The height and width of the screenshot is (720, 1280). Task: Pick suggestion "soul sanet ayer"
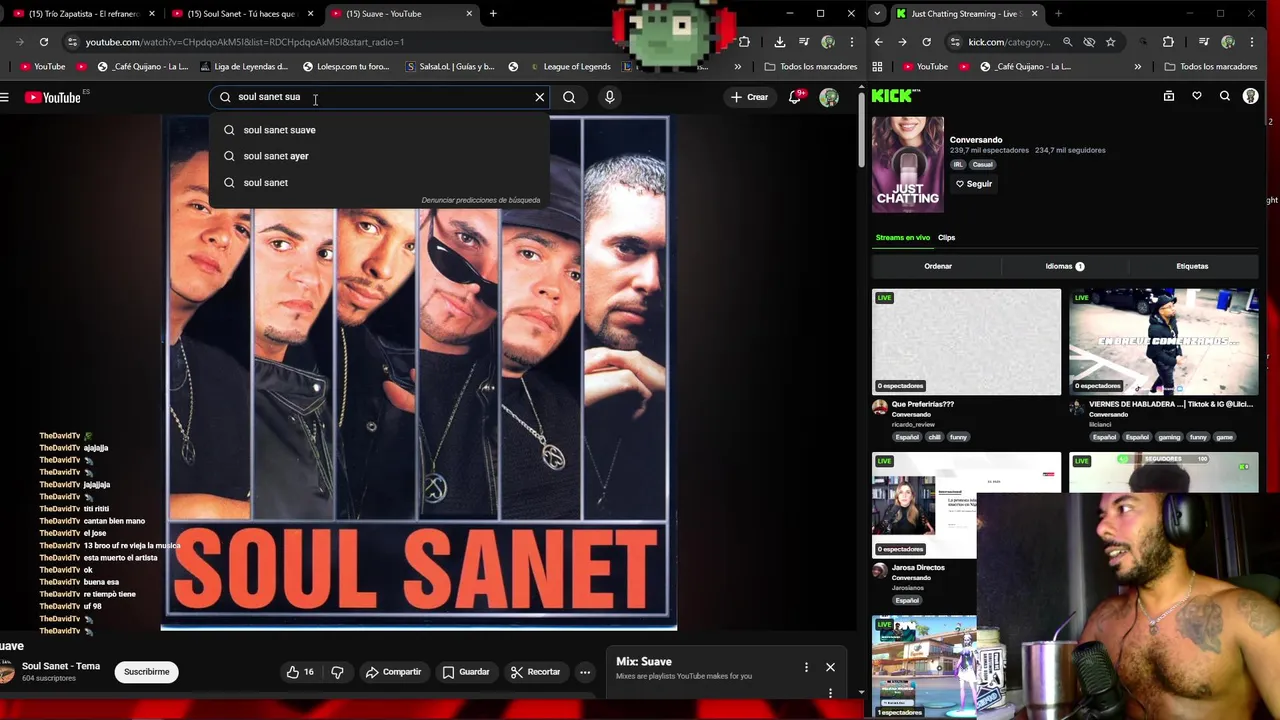[379, 156]
